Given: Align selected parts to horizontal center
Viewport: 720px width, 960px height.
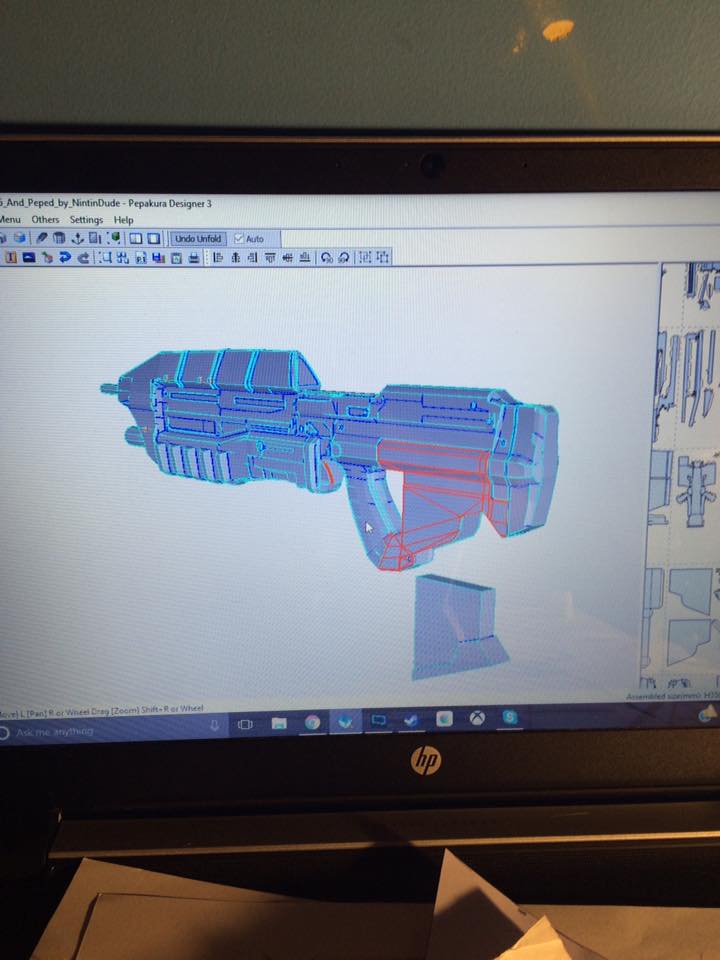Looking at the screenshot, I should tap(235, 258).
